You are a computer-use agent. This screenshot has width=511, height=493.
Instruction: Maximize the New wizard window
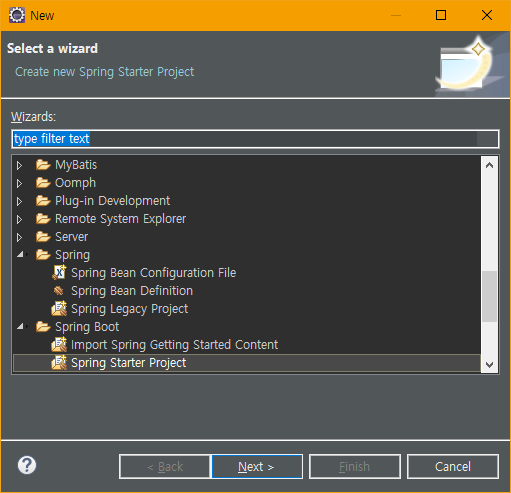pyautogui.click(x=441, y=15)
